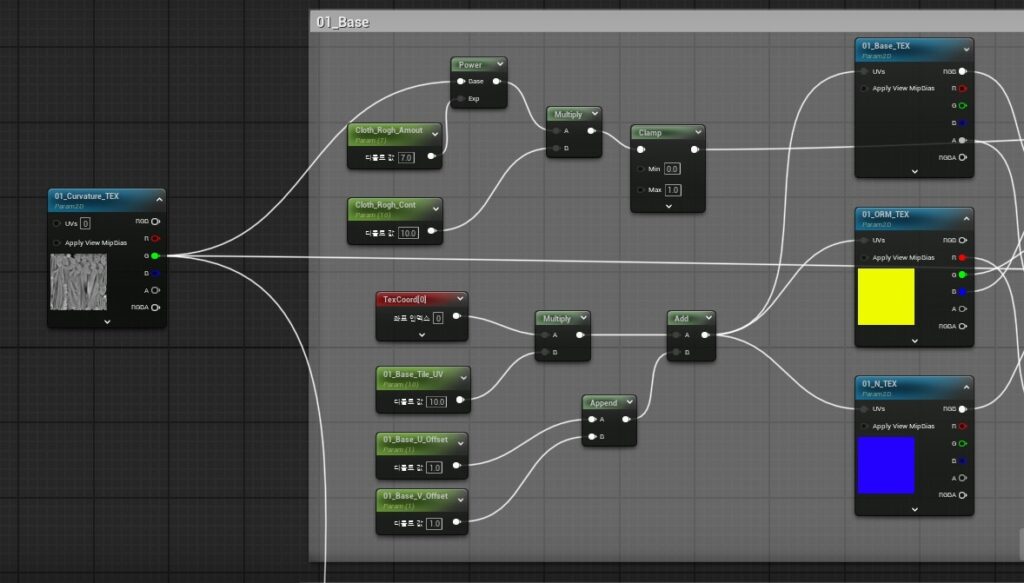1024x583 pixels.
Task: Edit the Clamp Max value field
Action: pos(673,190)
